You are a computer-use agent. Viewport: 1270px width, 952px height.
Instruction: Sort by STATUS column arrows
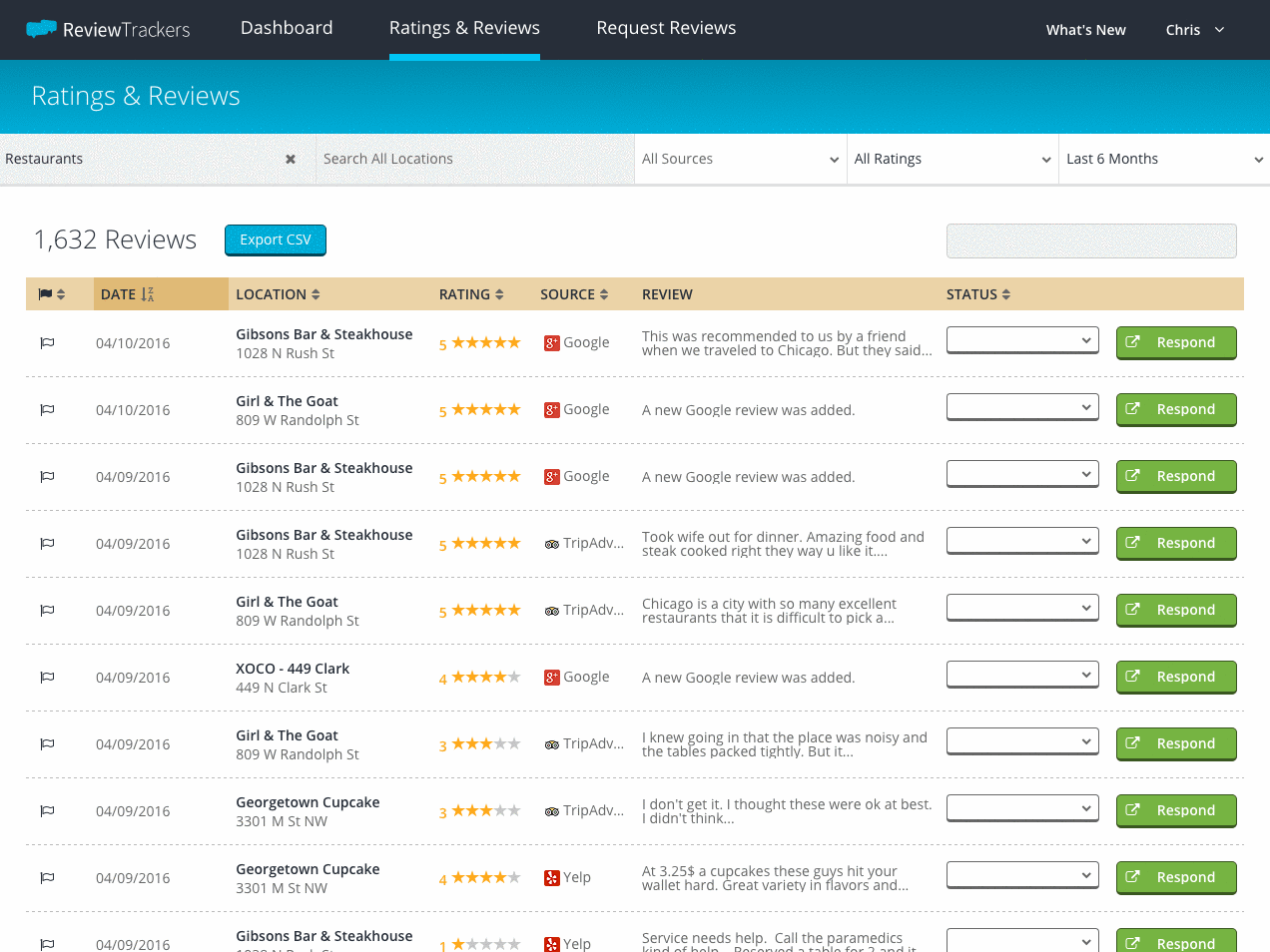click(x=1006, y=294)
